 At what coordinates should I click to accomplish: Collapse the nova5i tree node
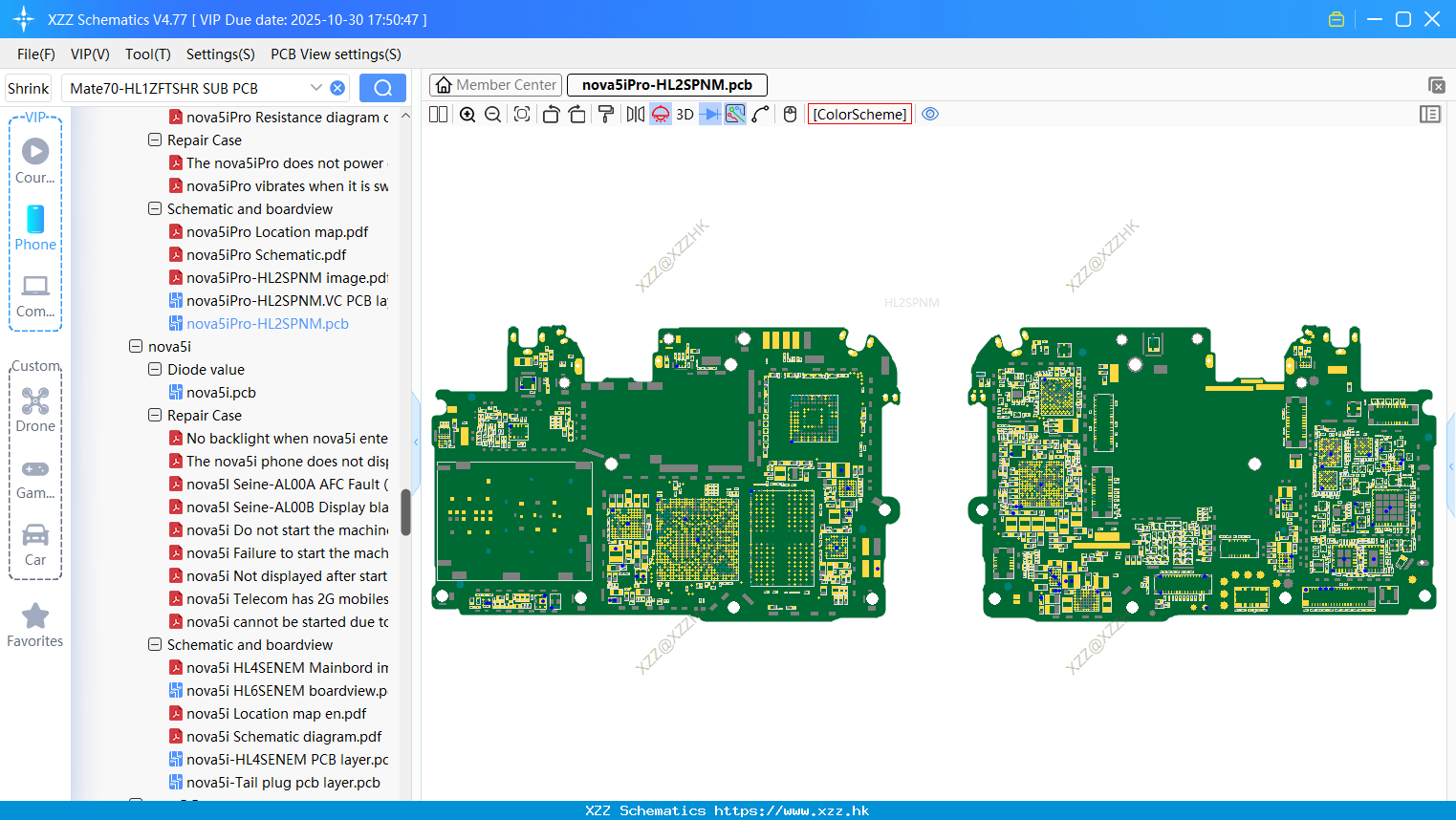click(136, 346)
